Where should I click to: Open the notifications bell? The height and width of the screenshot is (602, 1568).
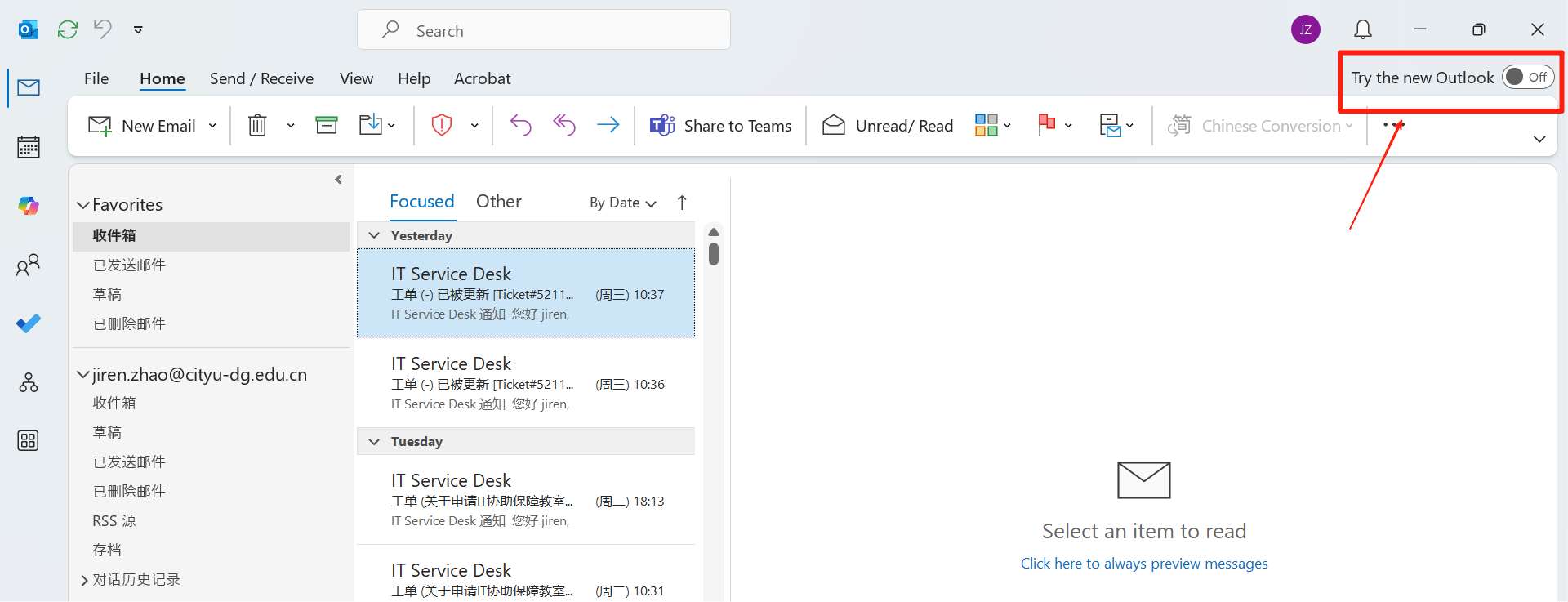pos(1362,29)
